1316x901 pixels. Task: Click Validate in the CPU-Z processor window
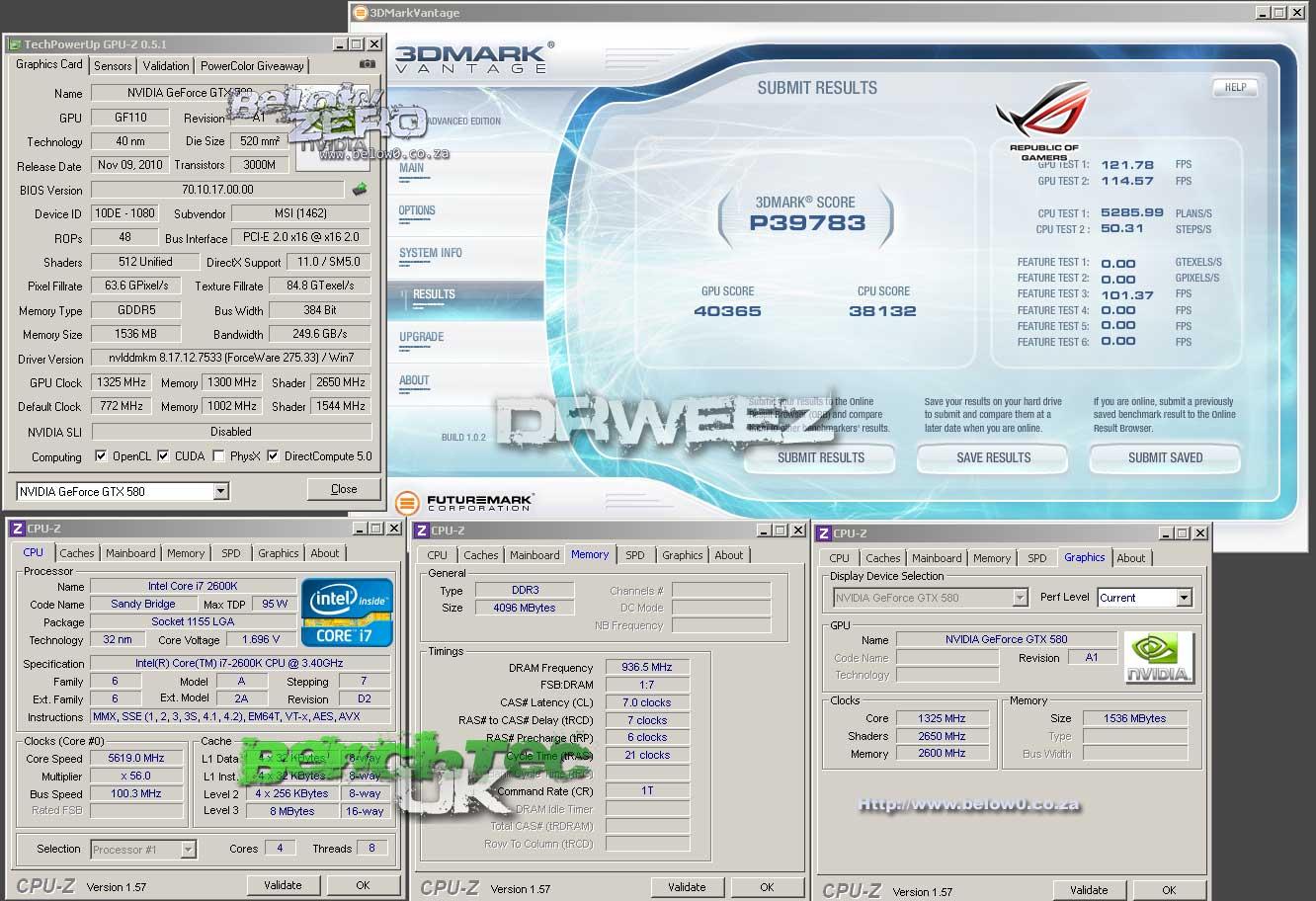283,885
